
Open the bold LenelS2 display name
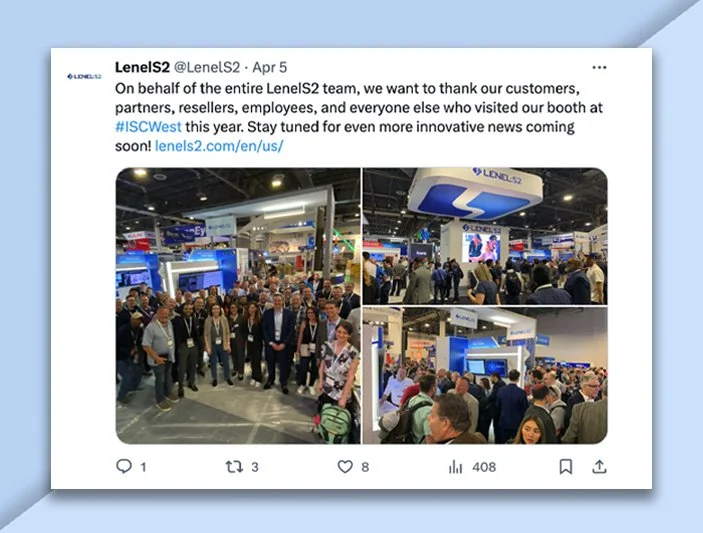click(x=142, y=67)
